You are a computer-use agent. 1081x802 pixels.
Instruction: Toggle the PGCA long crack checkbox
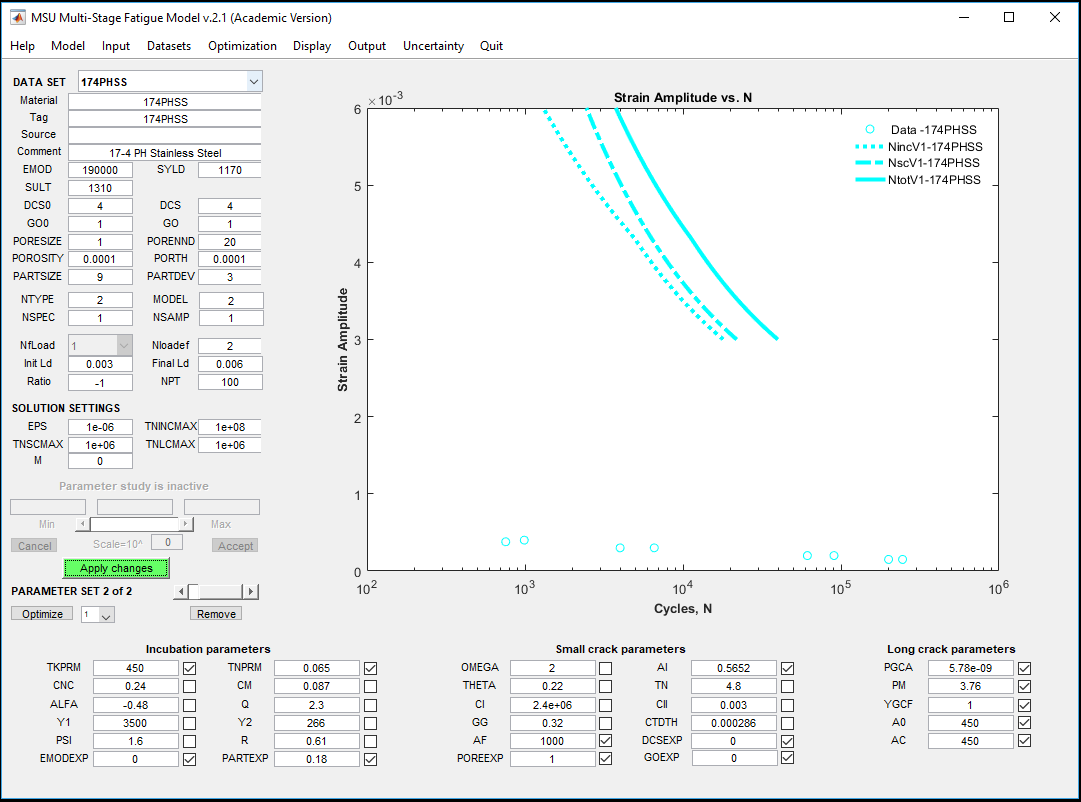pos(1024,668)
